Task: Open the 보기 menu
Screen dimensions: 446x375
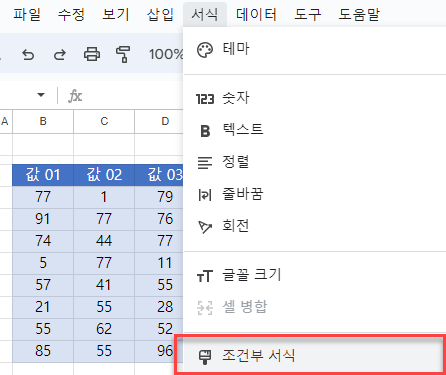Action: coord(116,14)
